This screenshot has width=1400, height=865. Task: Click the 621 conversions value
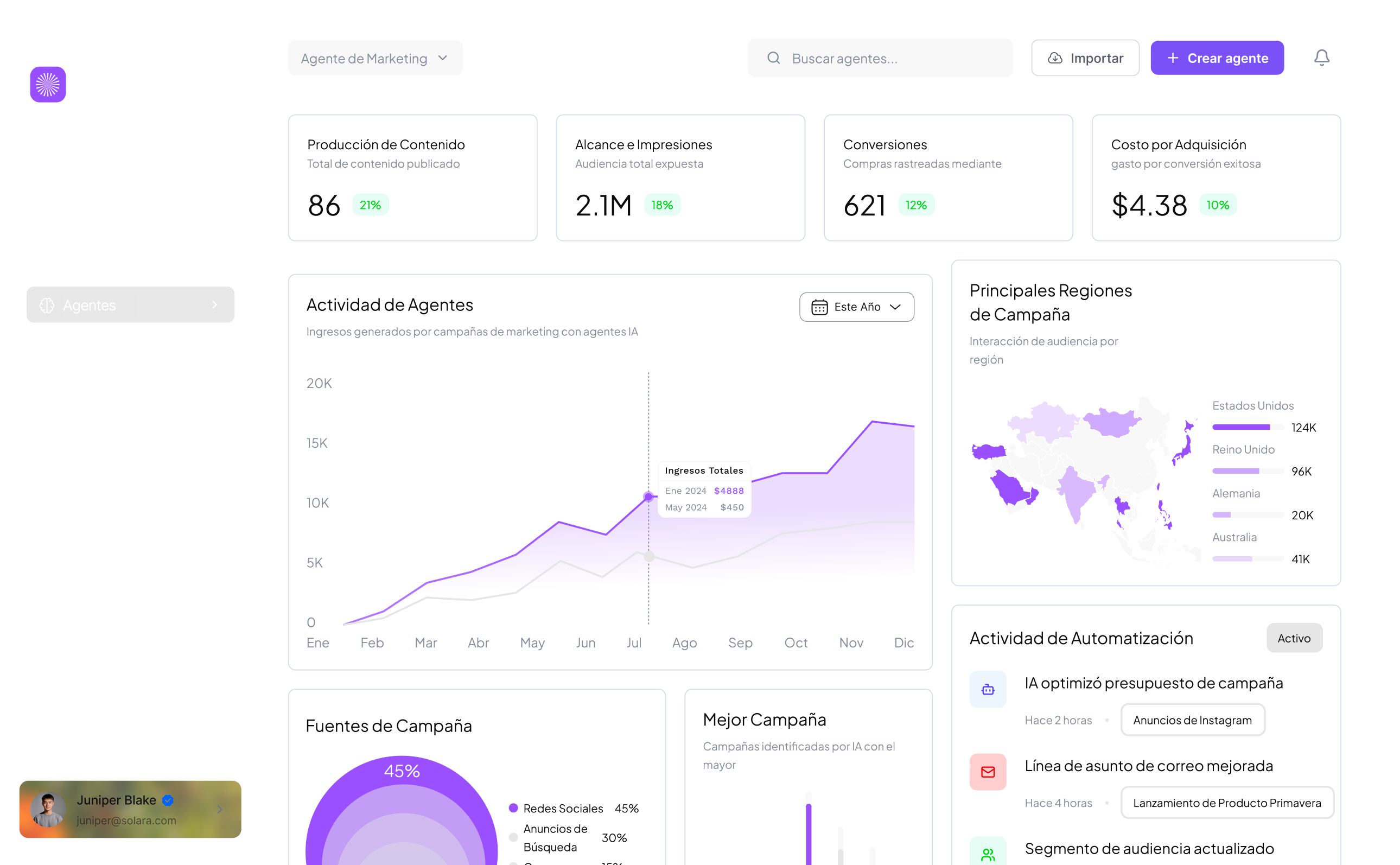pos(865,205)
